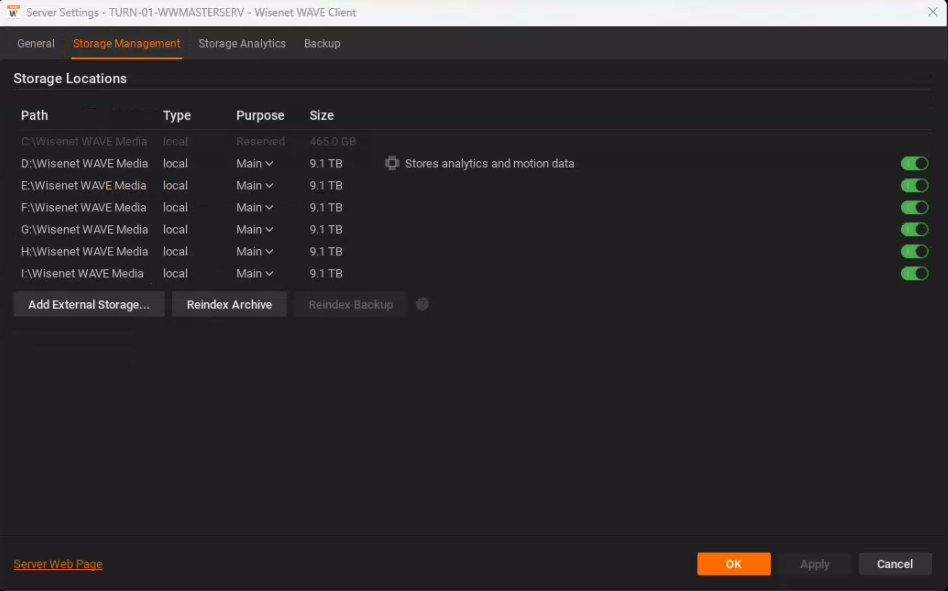Select the E:\Wisenet WAVE Media path
The height and width of the screenshot is (591, 948).
(x=83, y=186)
